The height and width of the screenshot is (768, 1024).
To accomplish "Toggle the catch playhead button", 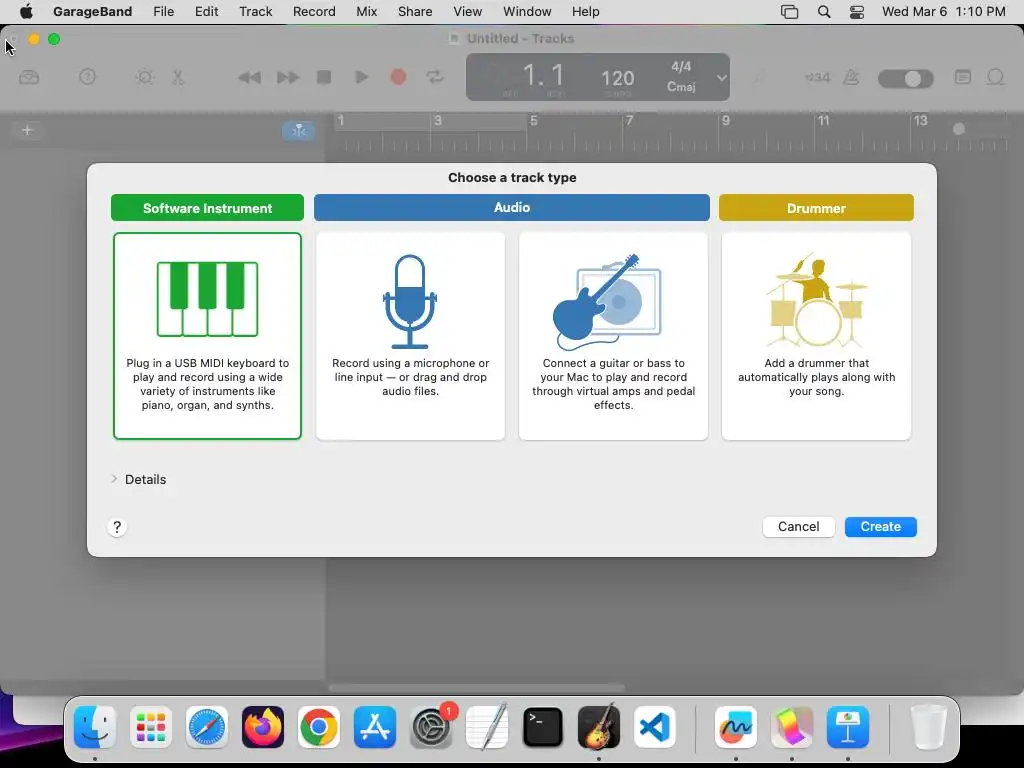I will click(x=298, y=131).
